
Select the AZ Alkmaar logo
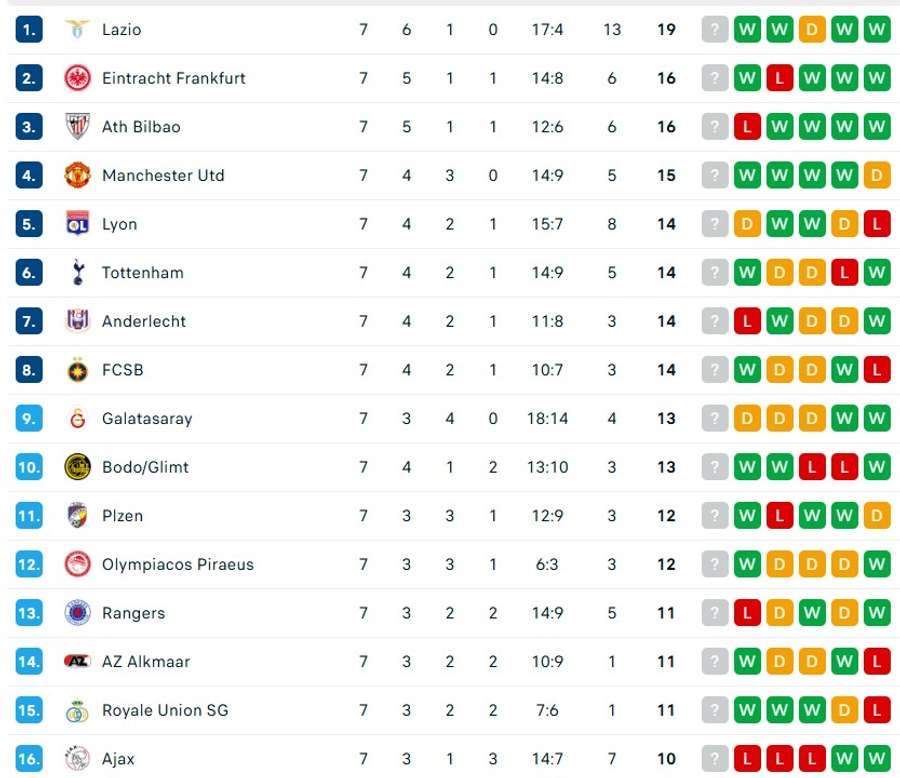click(x=77, y=661)
